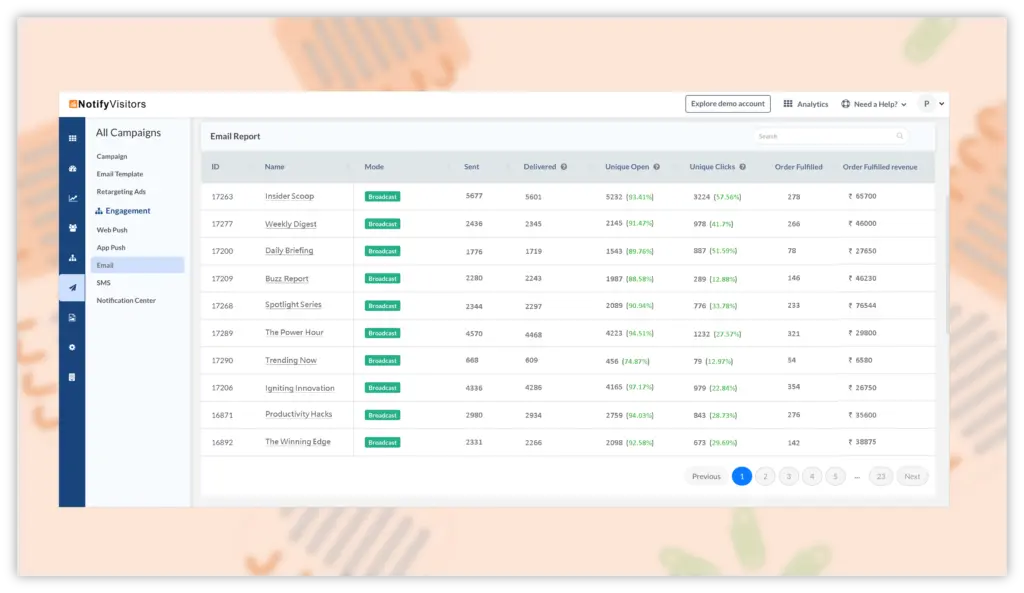Open the Insider Scoop campaign link
Image resolution: width=1024 pixels, height=593 pixels.
289,196
